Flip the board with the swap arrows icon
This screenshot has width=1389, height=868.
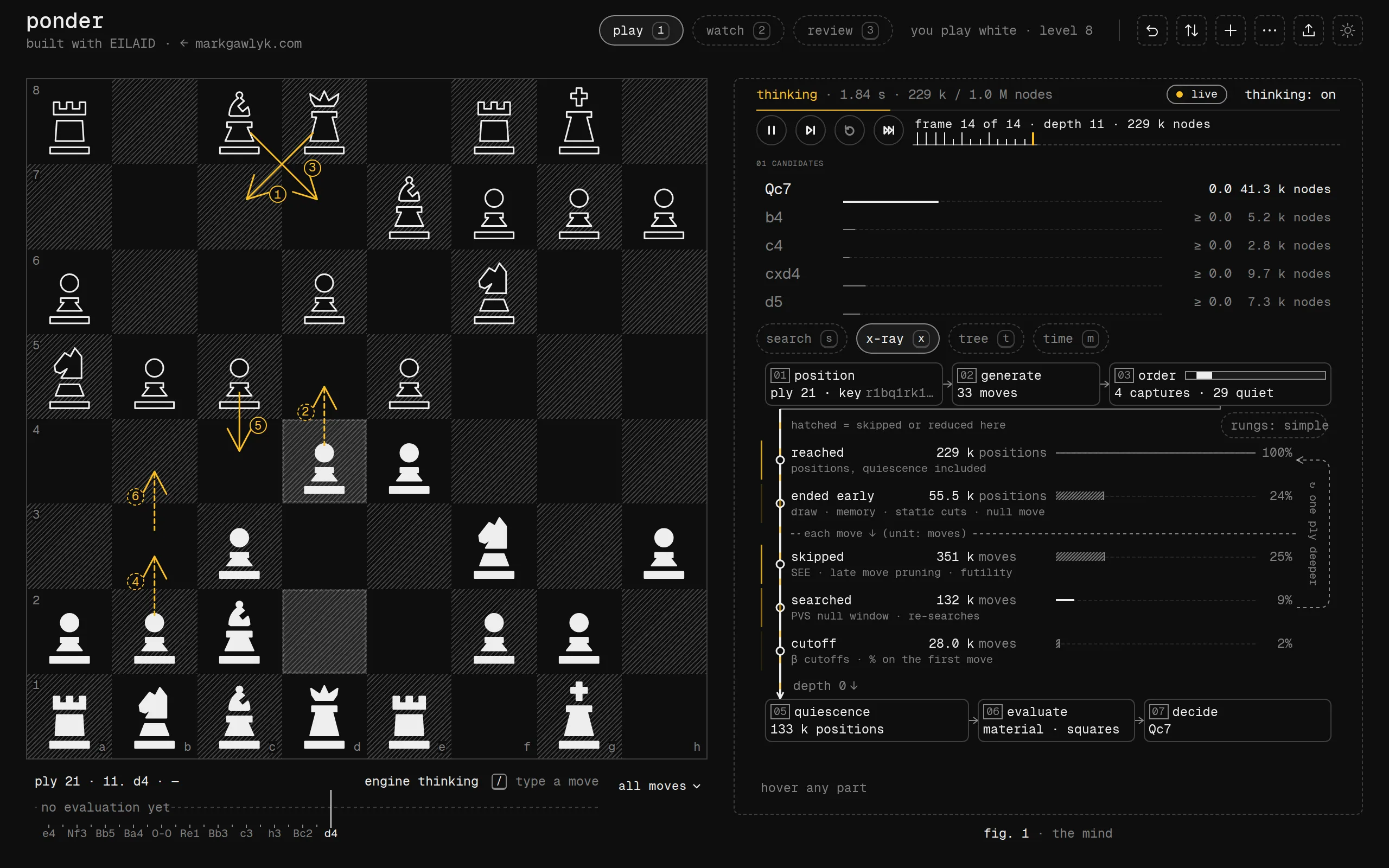pos(1191,30)
